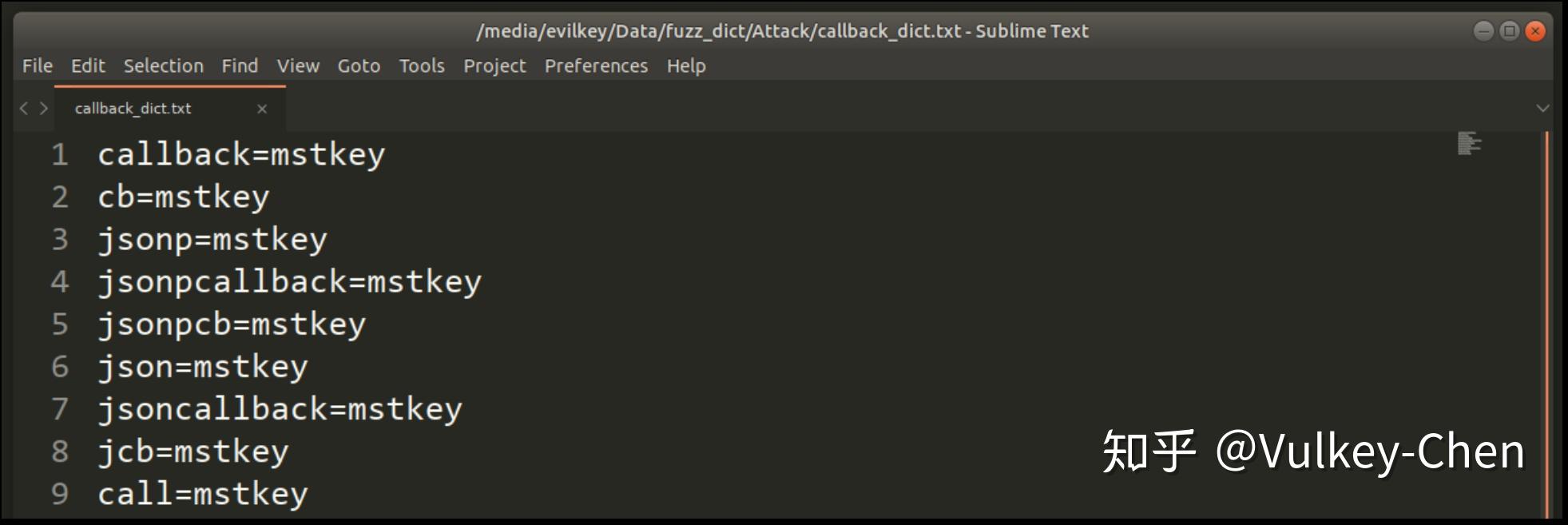
Task: Close the Sublime Text window
Action: 1534,31
